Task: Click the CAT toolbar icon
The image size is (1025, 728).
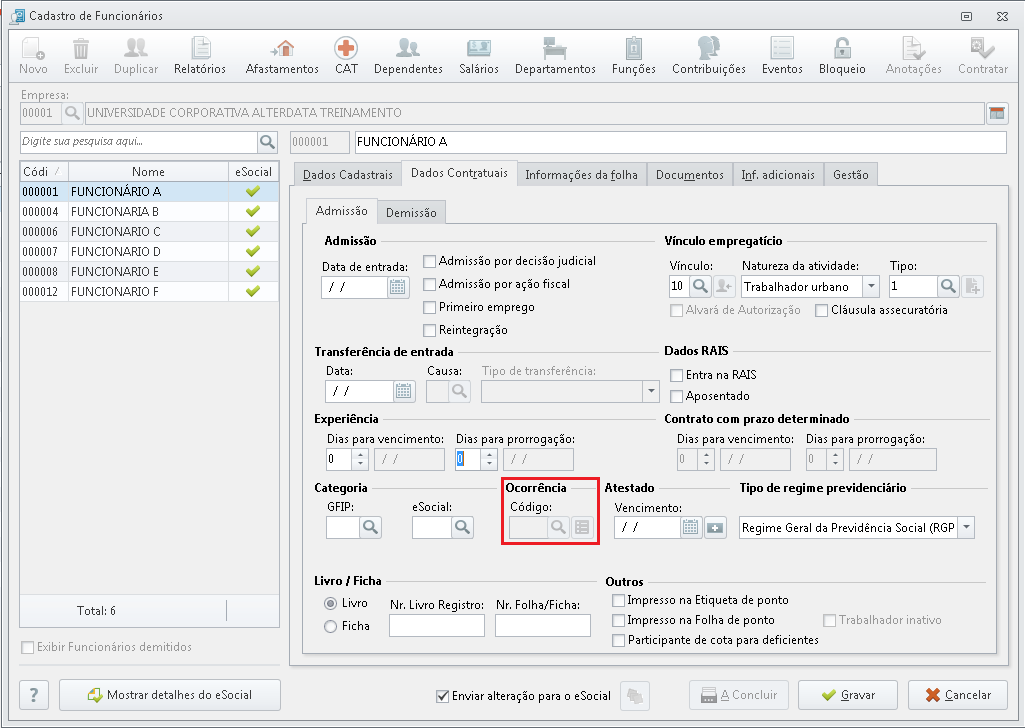Action: point(346,56)
